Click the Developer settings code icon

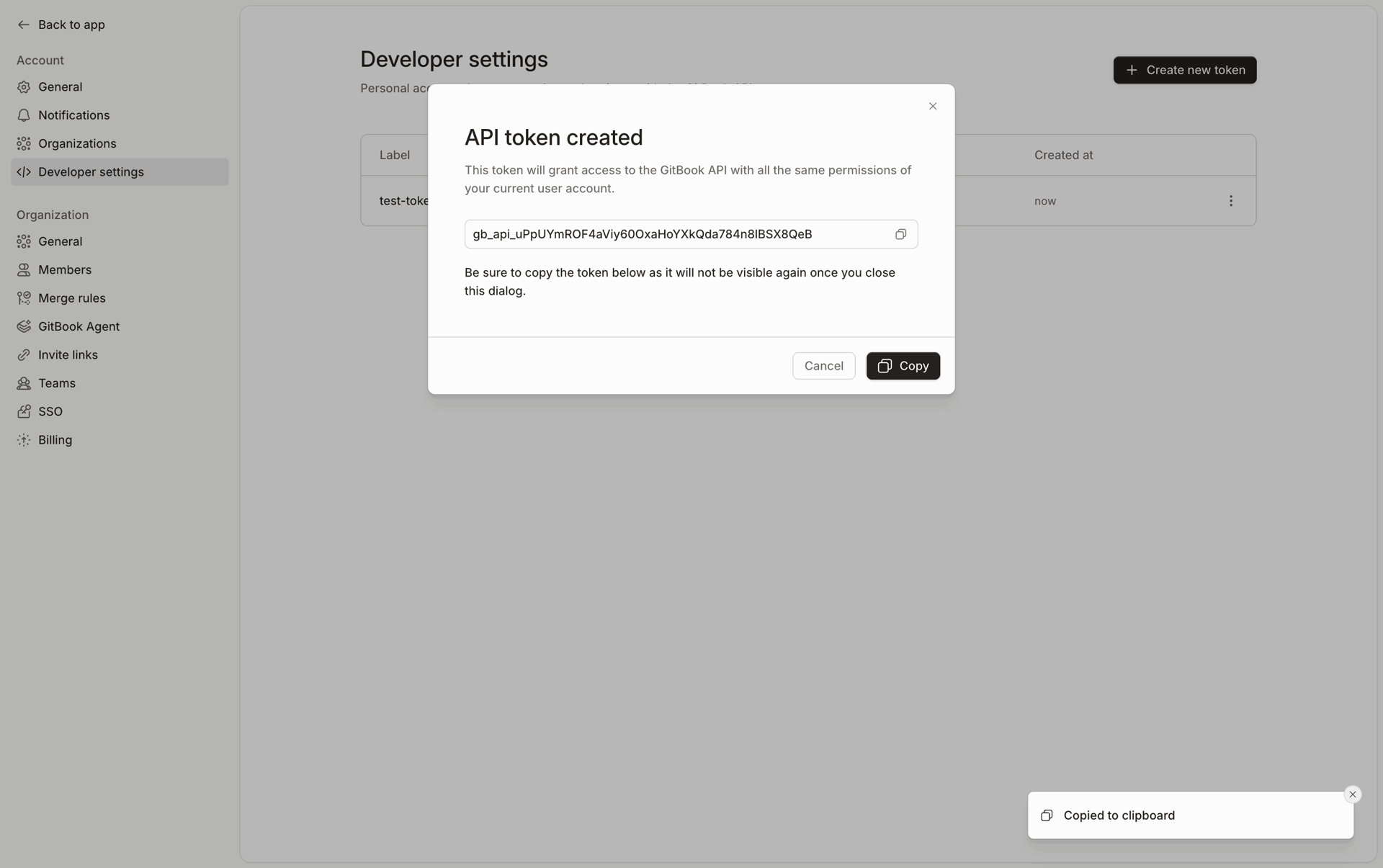[x=24, y=172]
